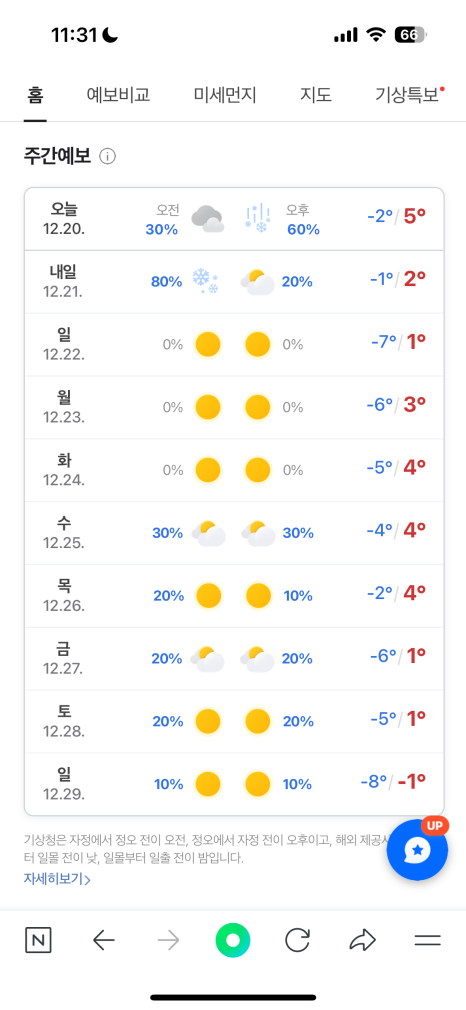Tap the green circle search button

tap(233, 941)
